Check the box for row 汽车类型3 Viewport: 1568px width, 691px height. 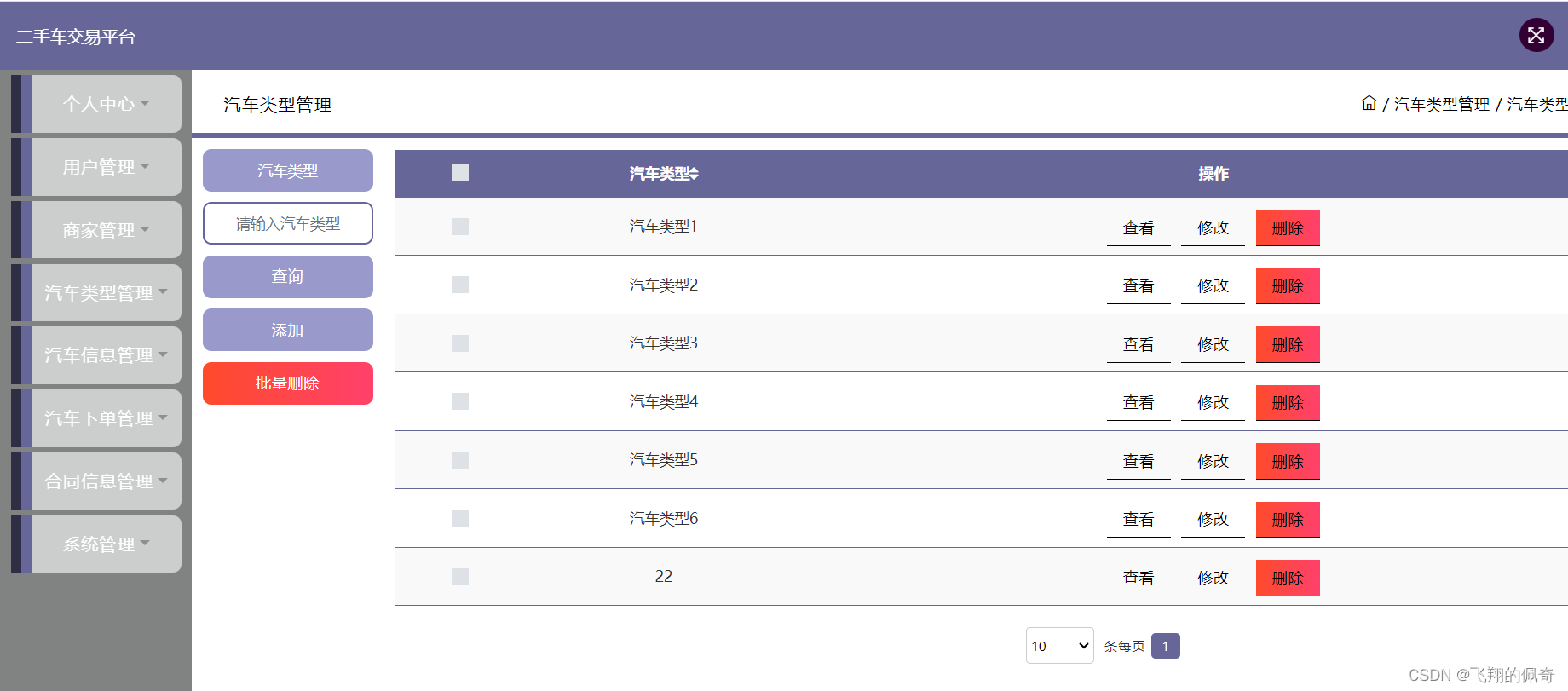pyautogui.click(x=460, y=343)
